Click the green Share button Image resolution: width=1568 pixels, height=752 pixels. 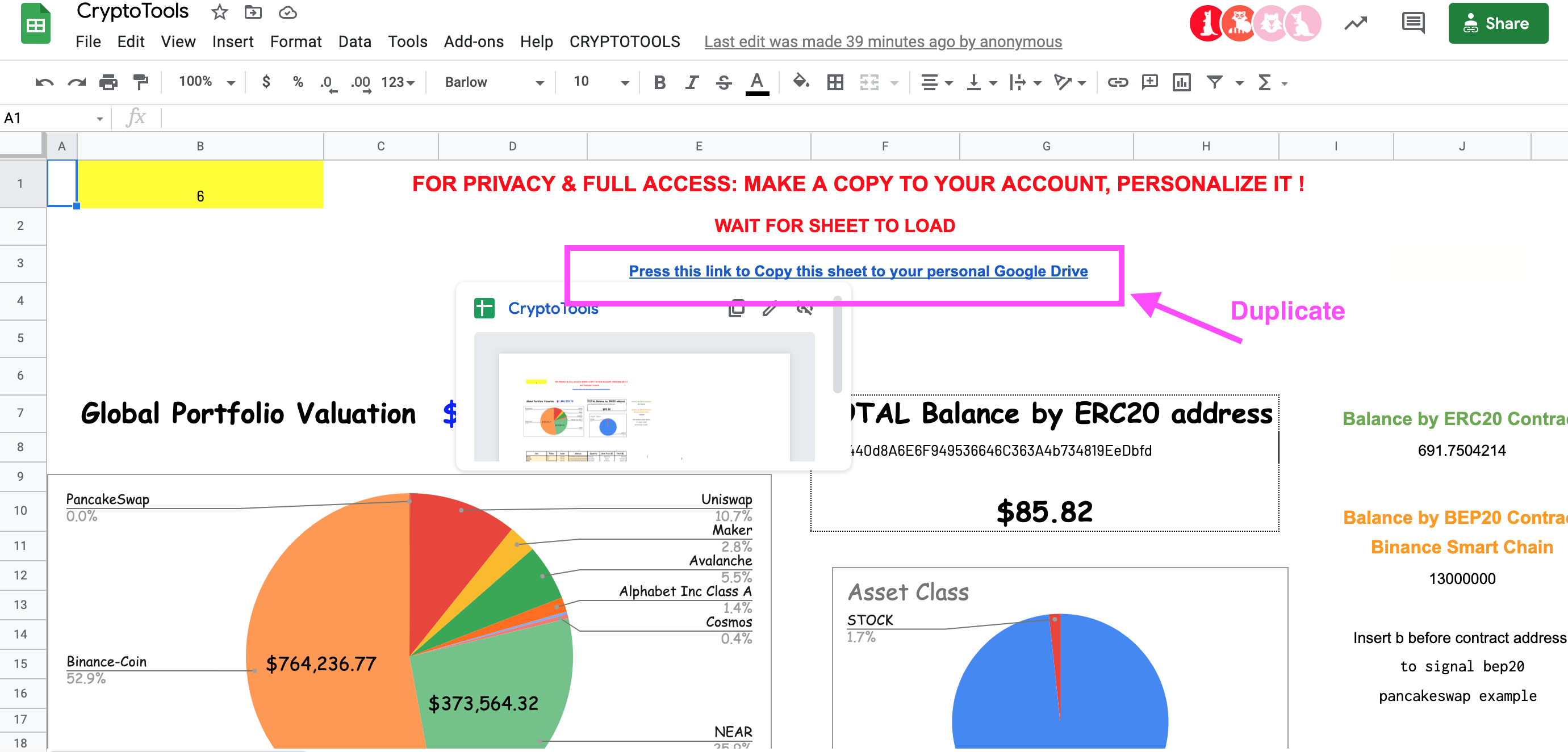tap(1498, 23)
